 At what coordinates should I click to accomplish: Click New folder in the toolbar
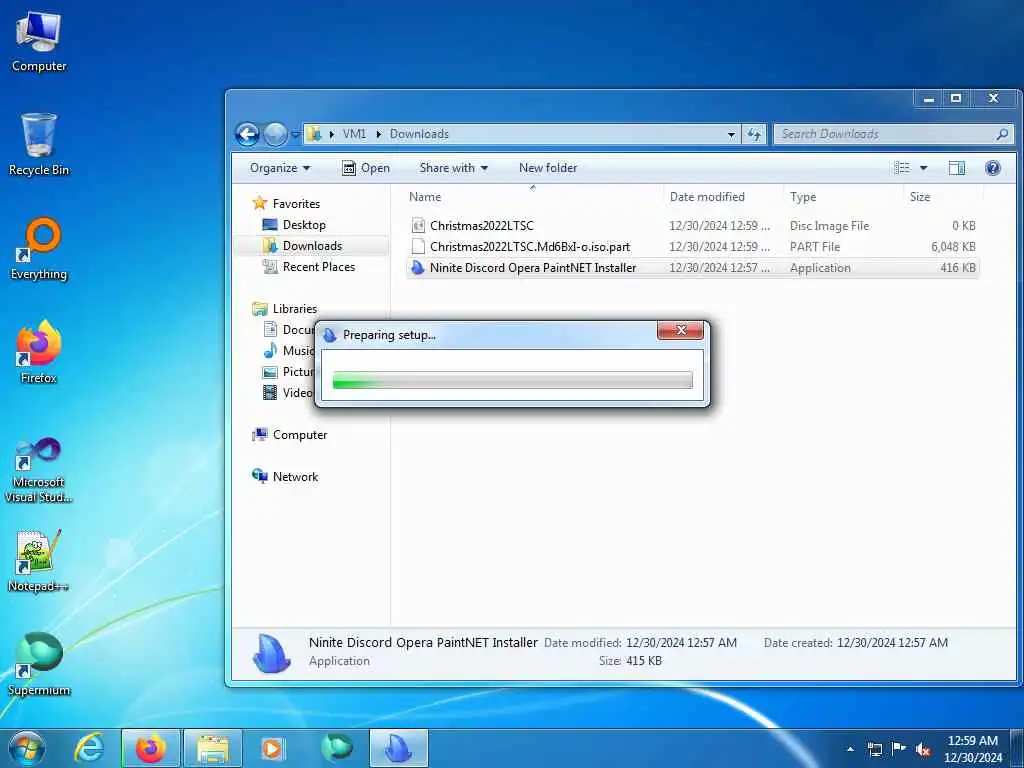click(548, 168)
